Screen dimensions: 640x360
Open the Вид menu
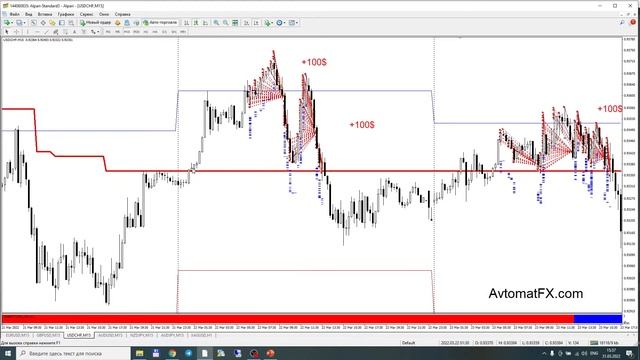coord(29,14)
